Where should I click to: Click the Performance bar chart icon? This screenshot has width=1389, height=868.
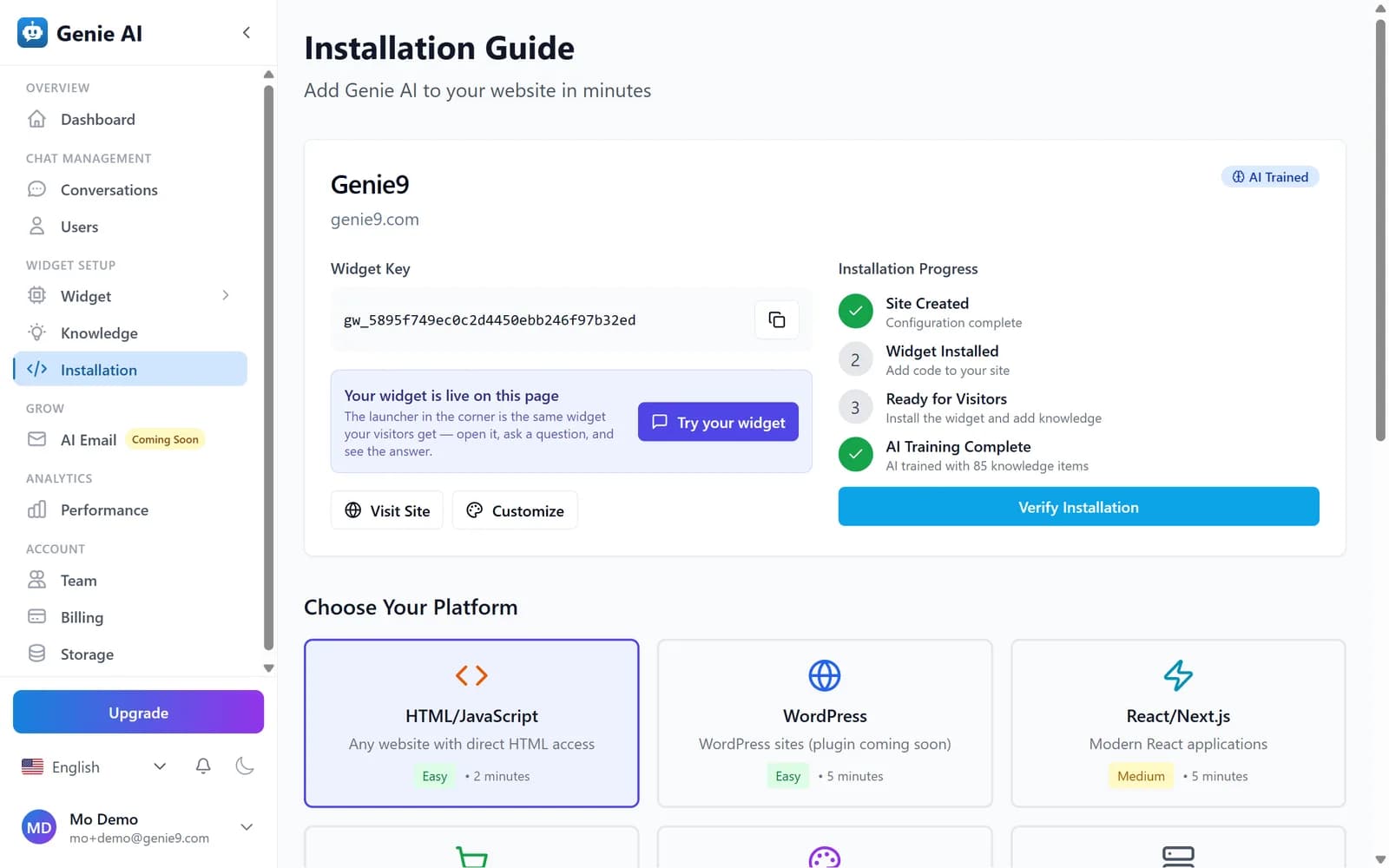36,510
